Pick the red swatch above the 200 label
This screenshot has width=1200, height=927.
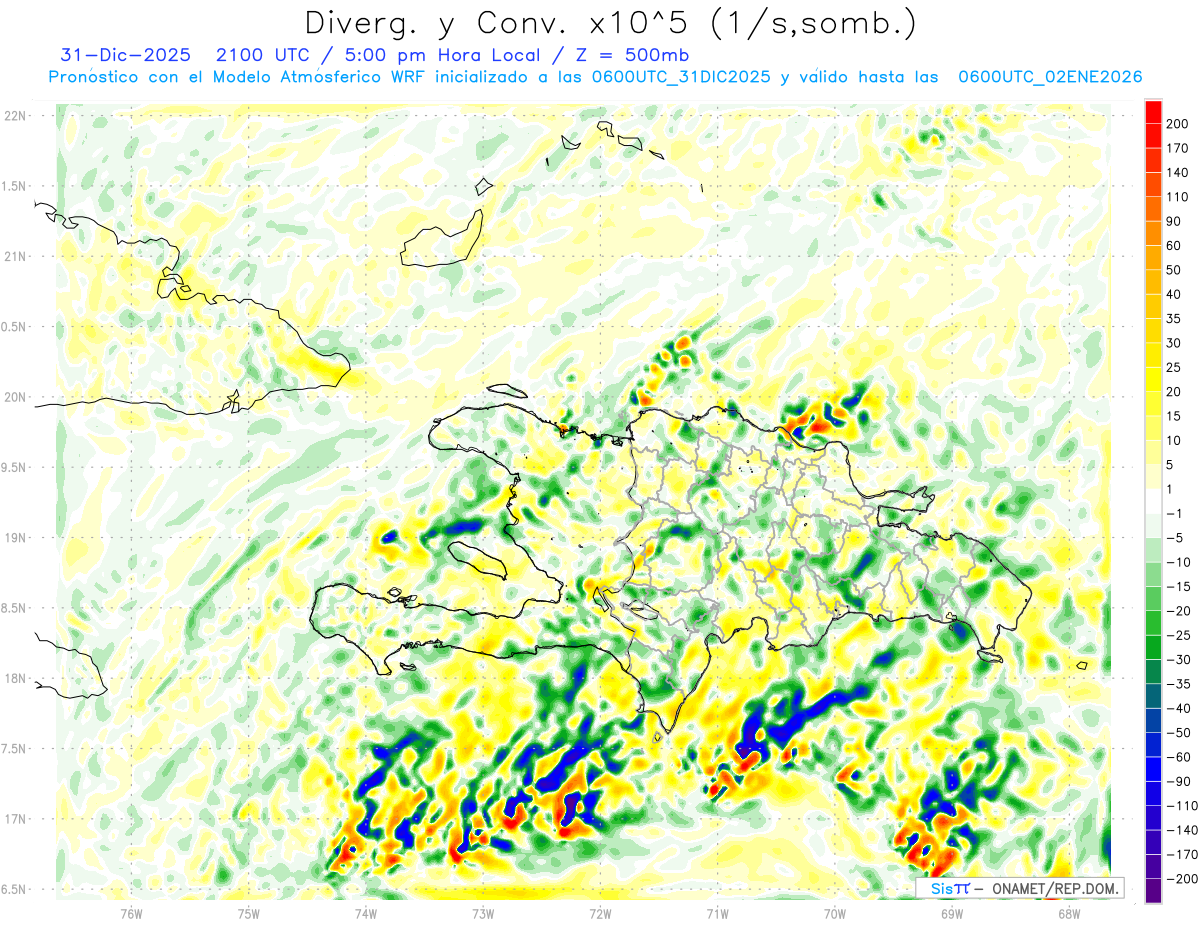[1153, 112]
